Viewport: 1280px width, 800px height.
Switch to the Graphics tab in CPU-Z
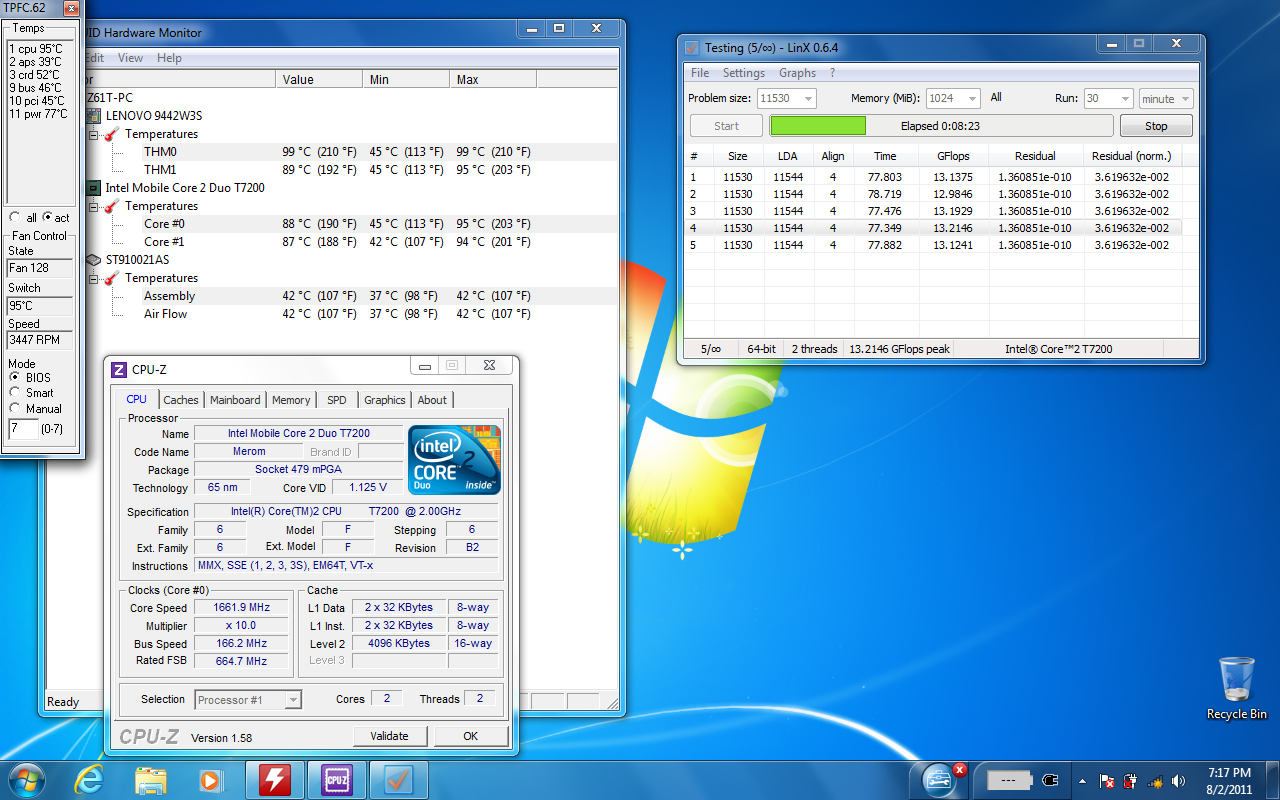[x=385, y=400]
